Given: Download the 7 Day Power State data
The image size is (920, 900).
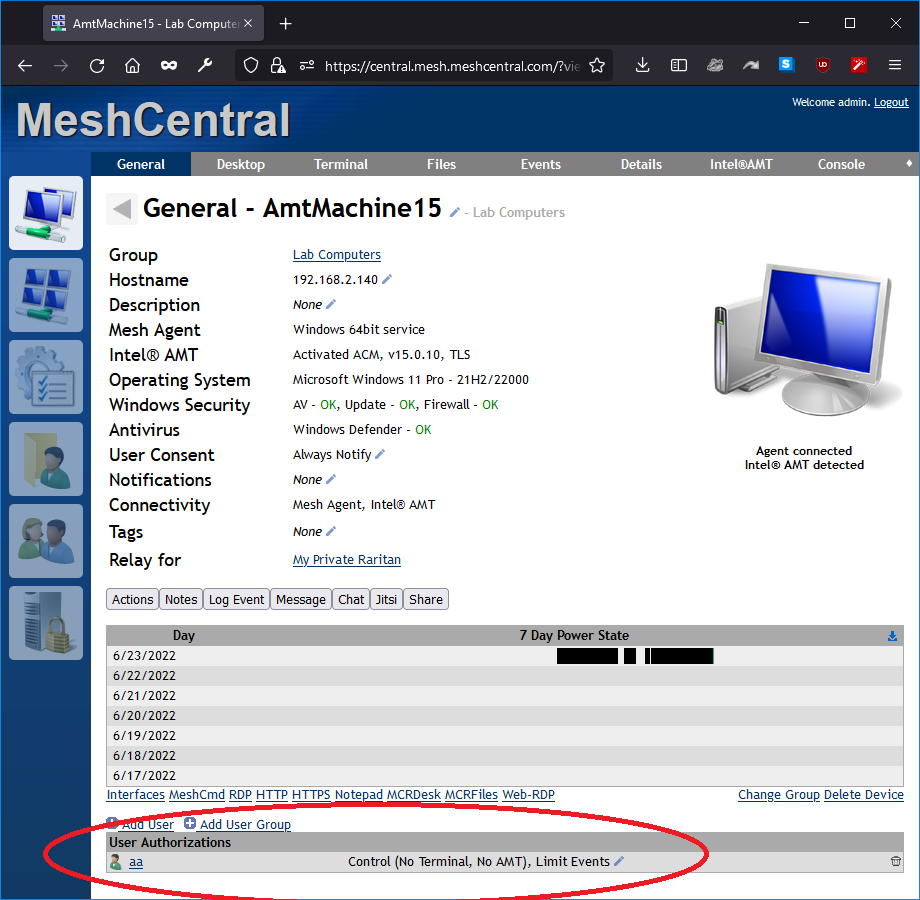Looking at the screenshot, I should pyautogui.click(x=893, y=635).
